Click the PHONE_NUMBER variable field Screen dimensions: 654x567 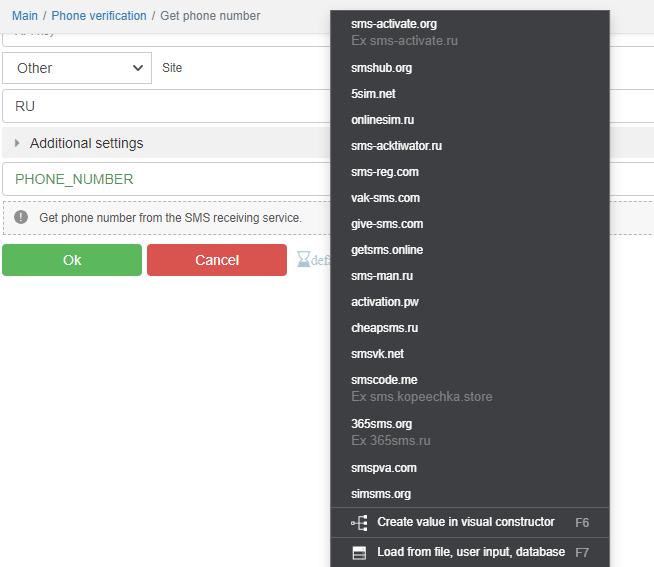point(166,179)
